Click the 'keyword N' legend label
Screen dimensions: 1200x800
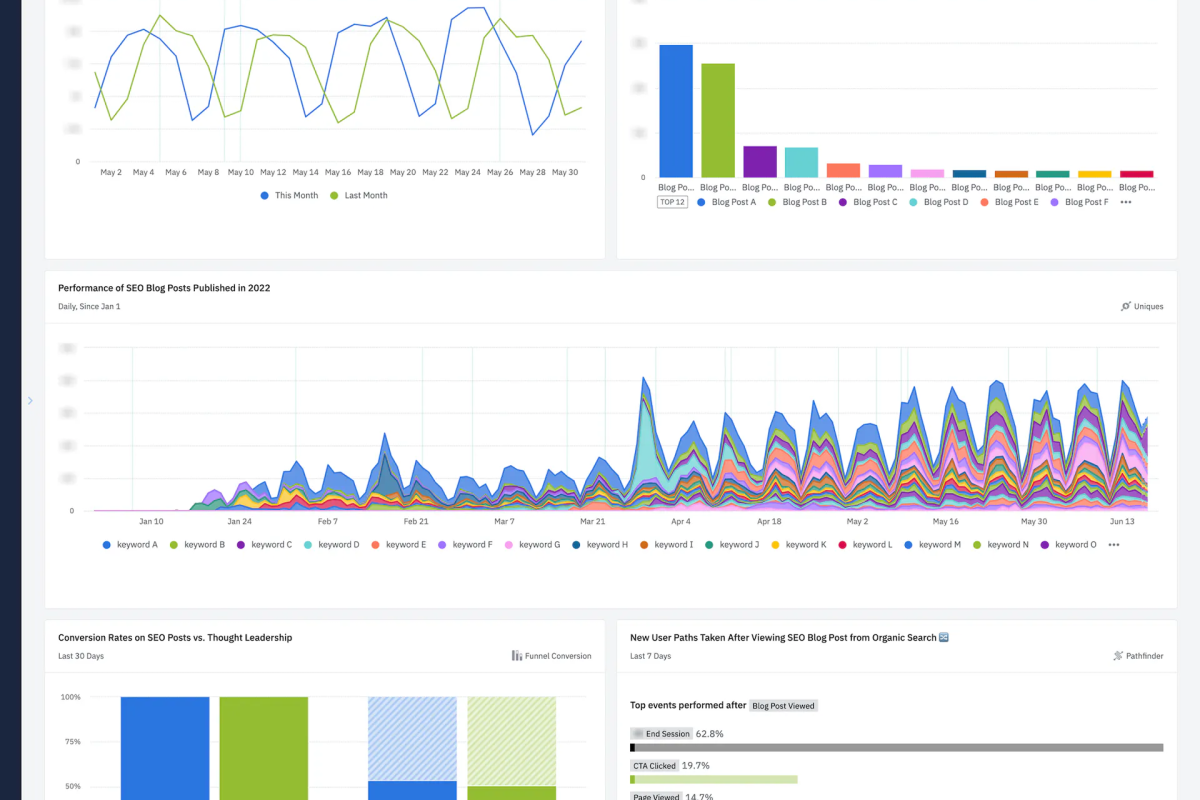coord(1008,545)
